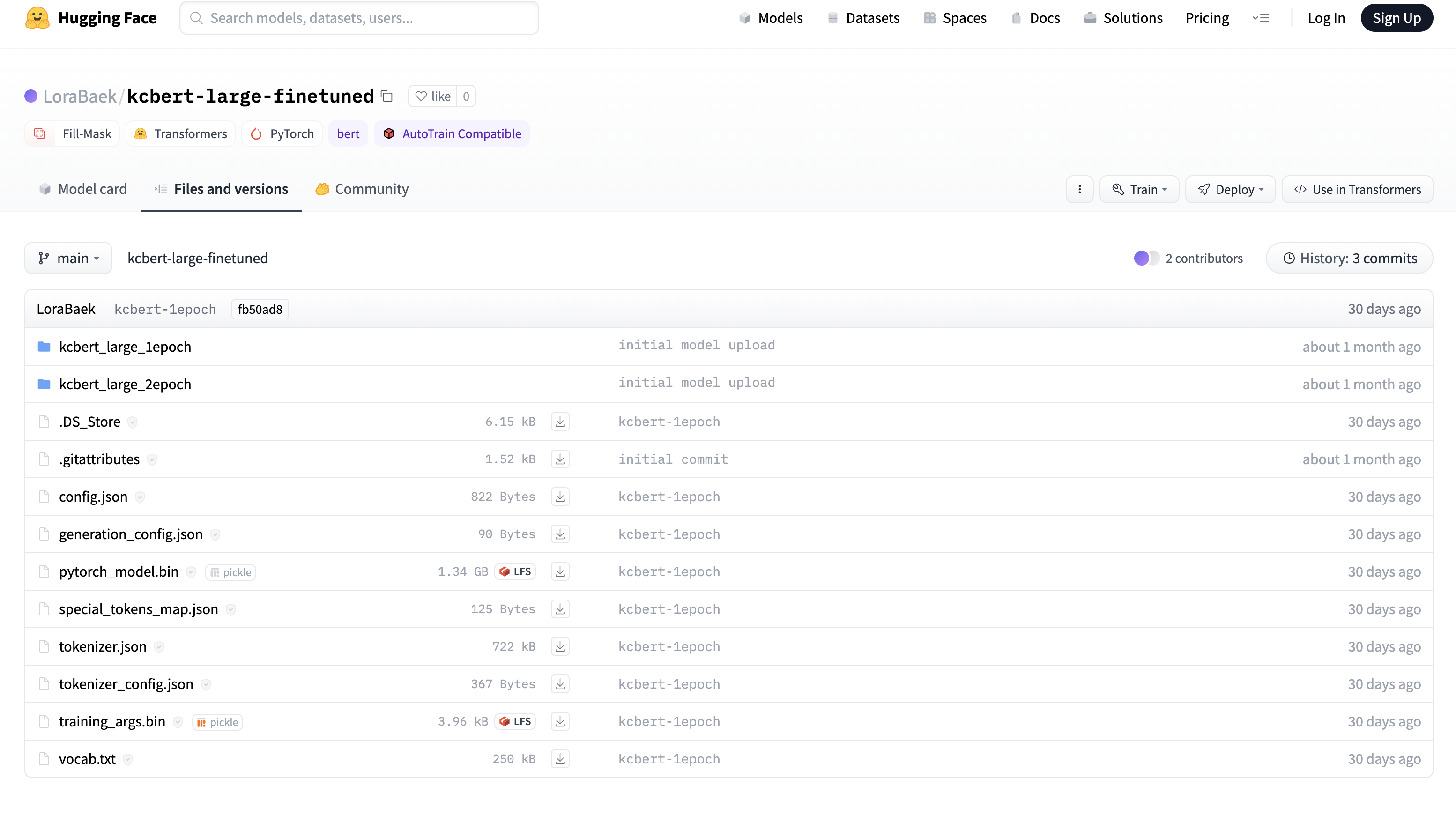This screenshot has height=830, width=1456.
Task: Open the Deploy dropdown
Action: pyautogui.click(x=1230, y=189)
